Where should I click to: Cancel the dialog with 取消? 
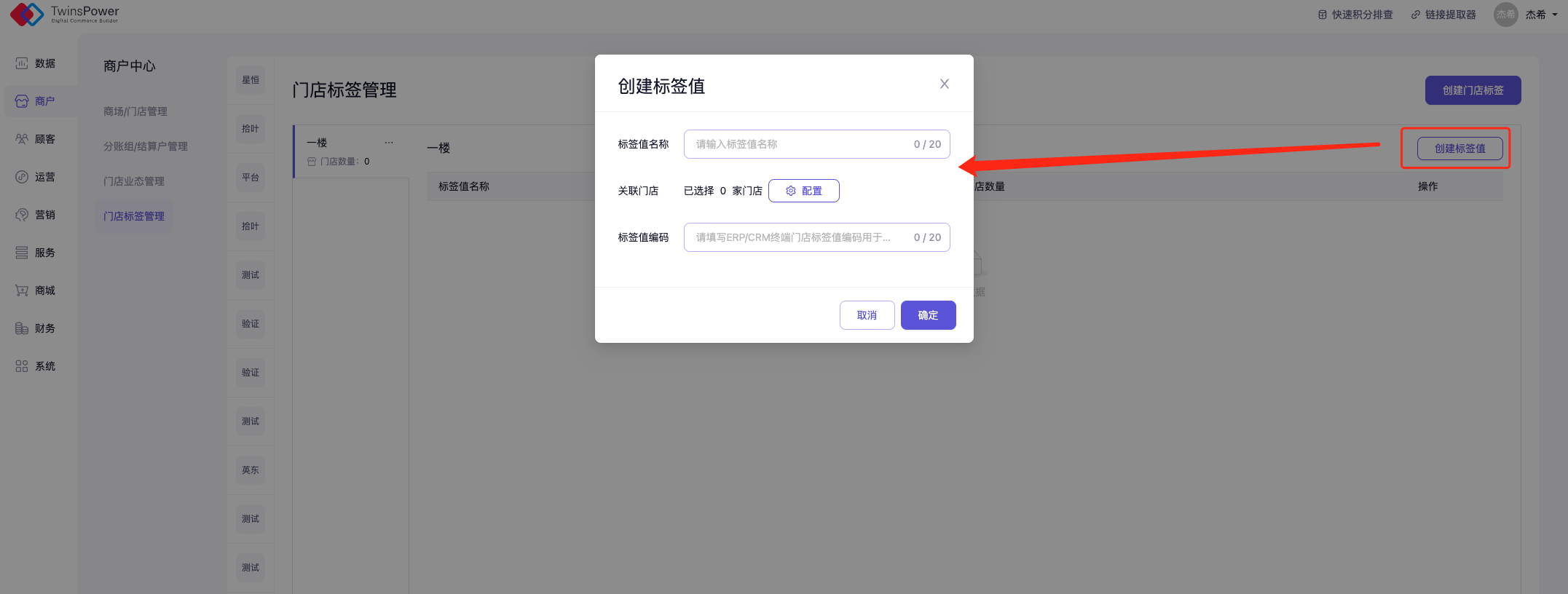point(867,315)
